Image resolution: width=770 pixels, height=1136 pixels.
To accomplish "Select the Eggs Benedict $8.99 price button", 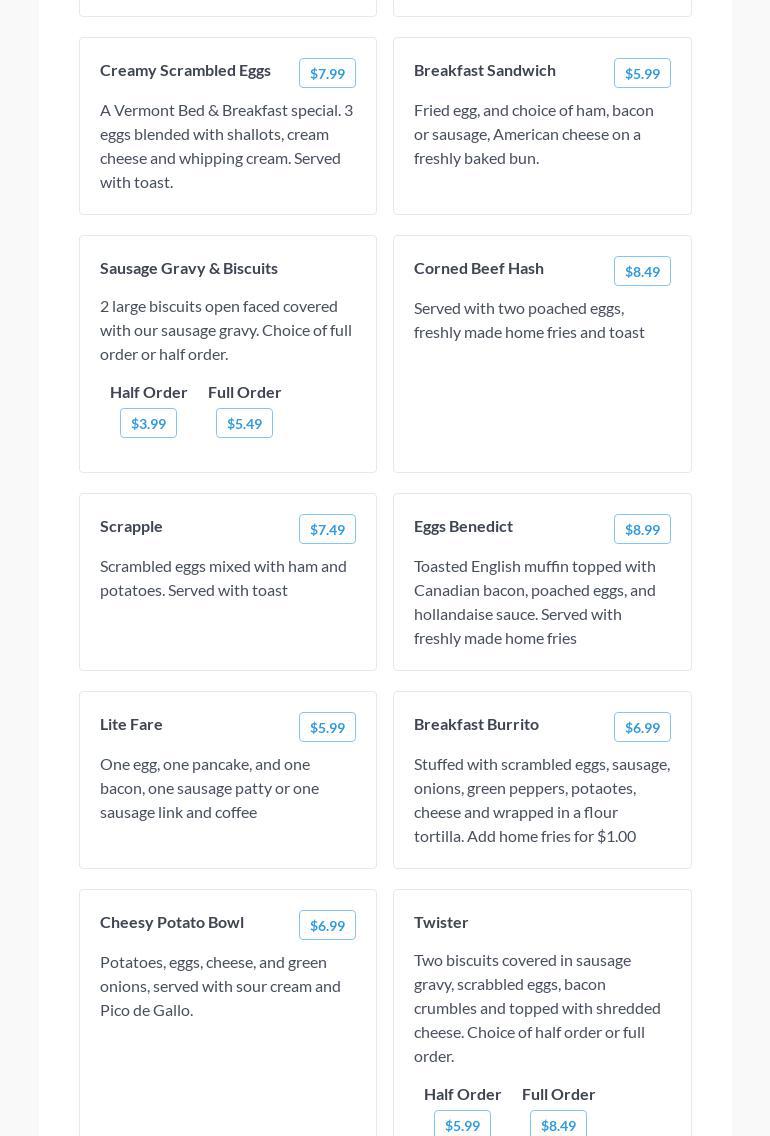I will tap(642, 529).
